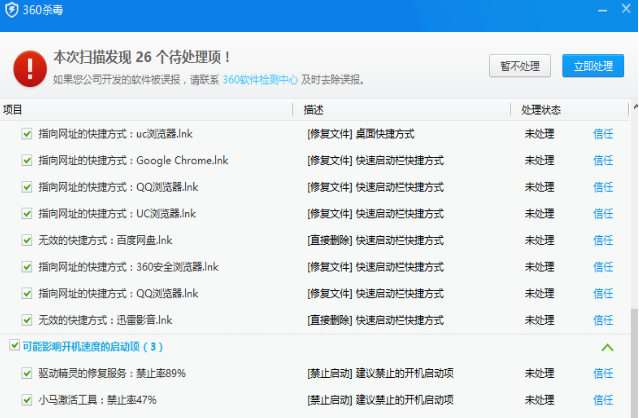Click the 360杀毒 shield logo
Viewport: 639px width, 418px height.
click(11, 10)
